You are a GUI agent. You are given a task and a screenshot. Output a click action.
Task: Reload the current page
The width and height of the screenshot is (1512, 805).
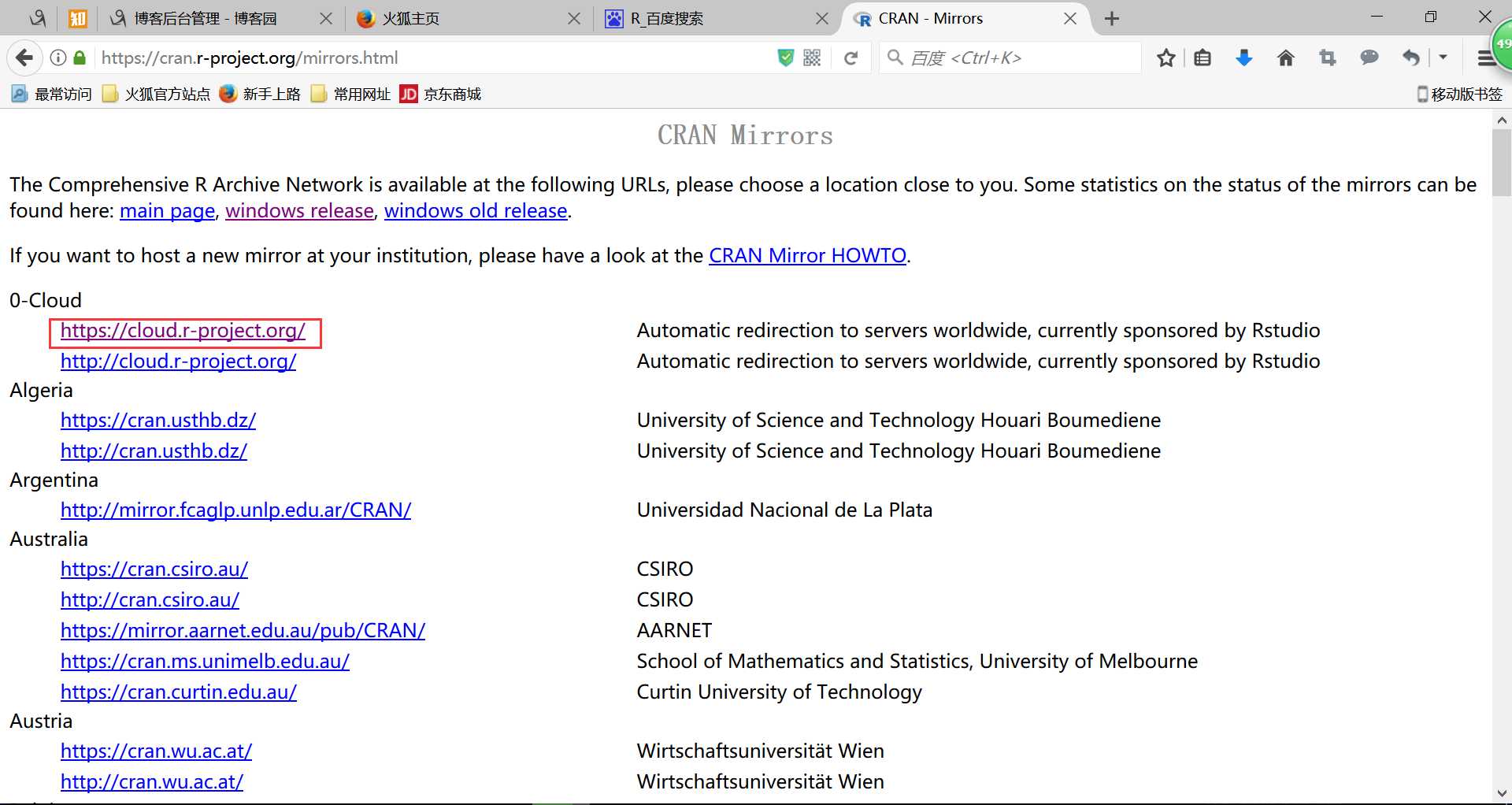[x=850, y=57]
